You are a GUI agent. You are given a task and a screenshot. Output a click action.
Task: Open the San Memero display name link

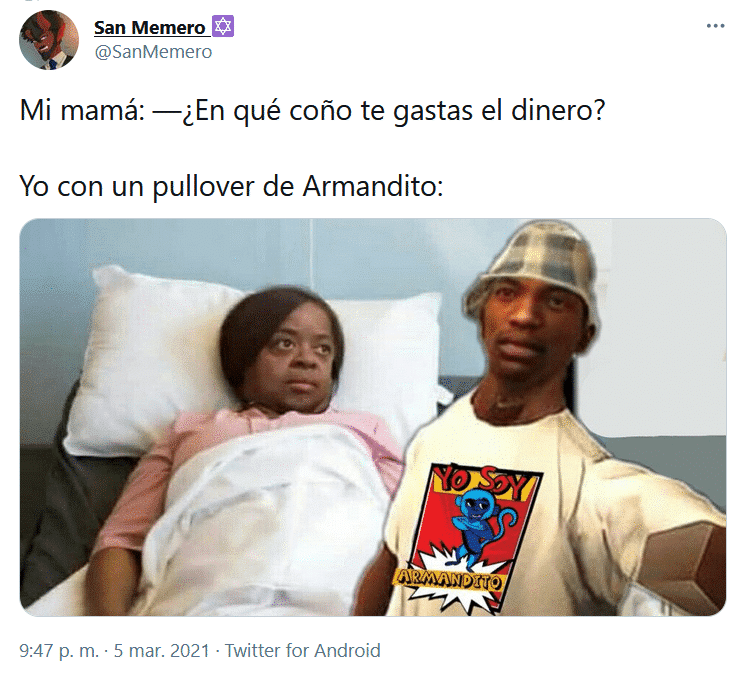tap(150, 27)
